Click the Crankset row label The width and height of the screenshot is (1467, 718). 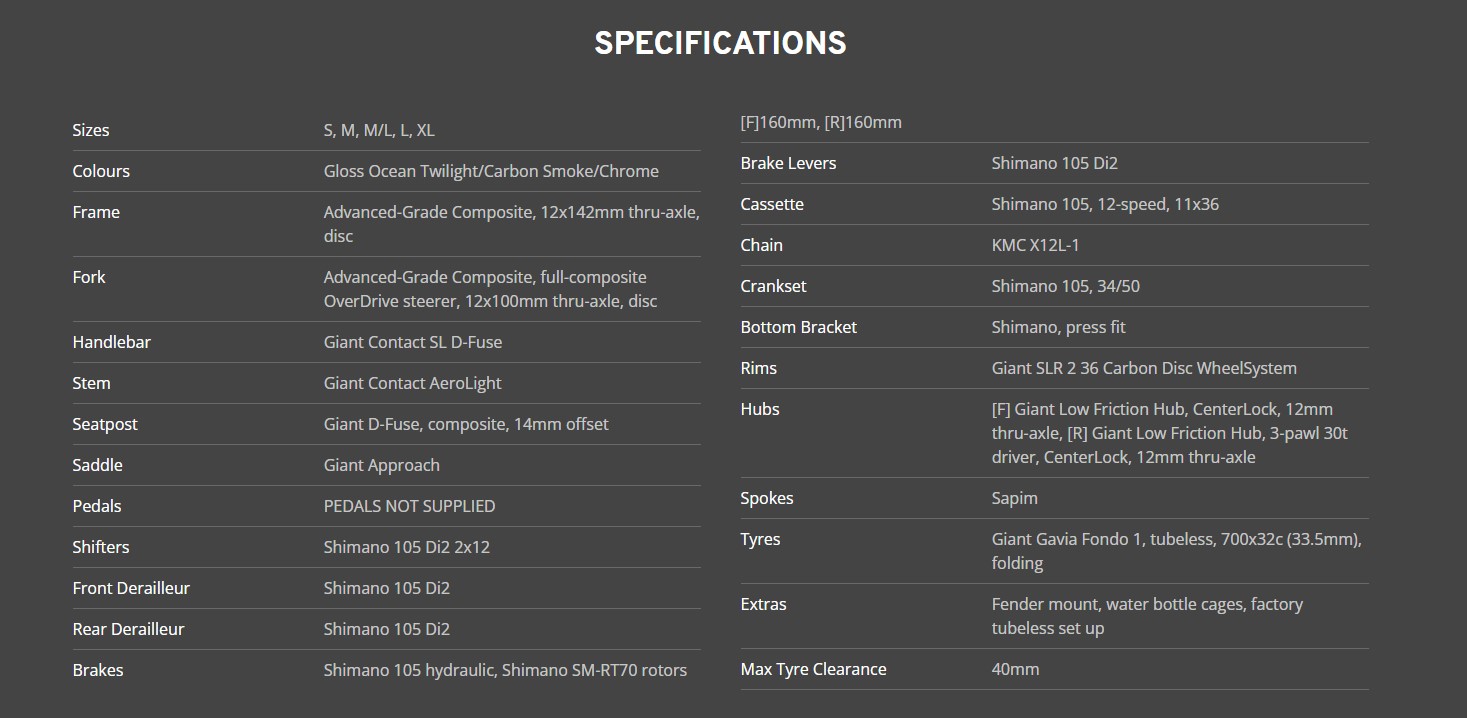(773, 286)
